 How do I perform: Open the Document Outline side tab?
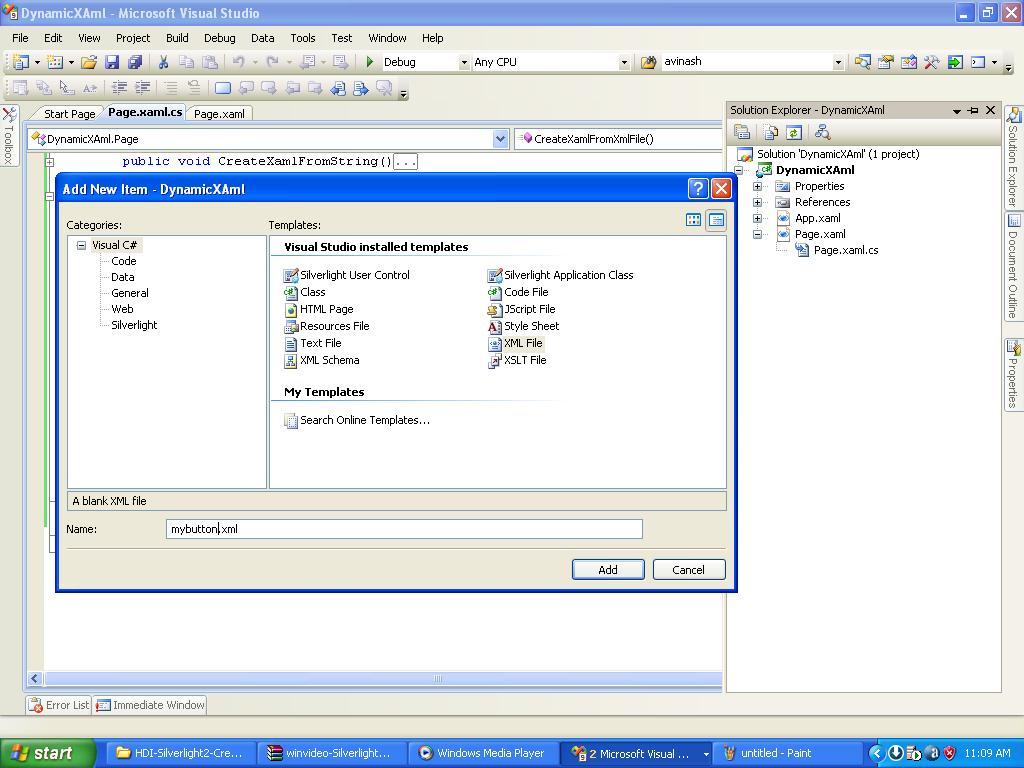pyautogui.click(x=1013, y=266)
